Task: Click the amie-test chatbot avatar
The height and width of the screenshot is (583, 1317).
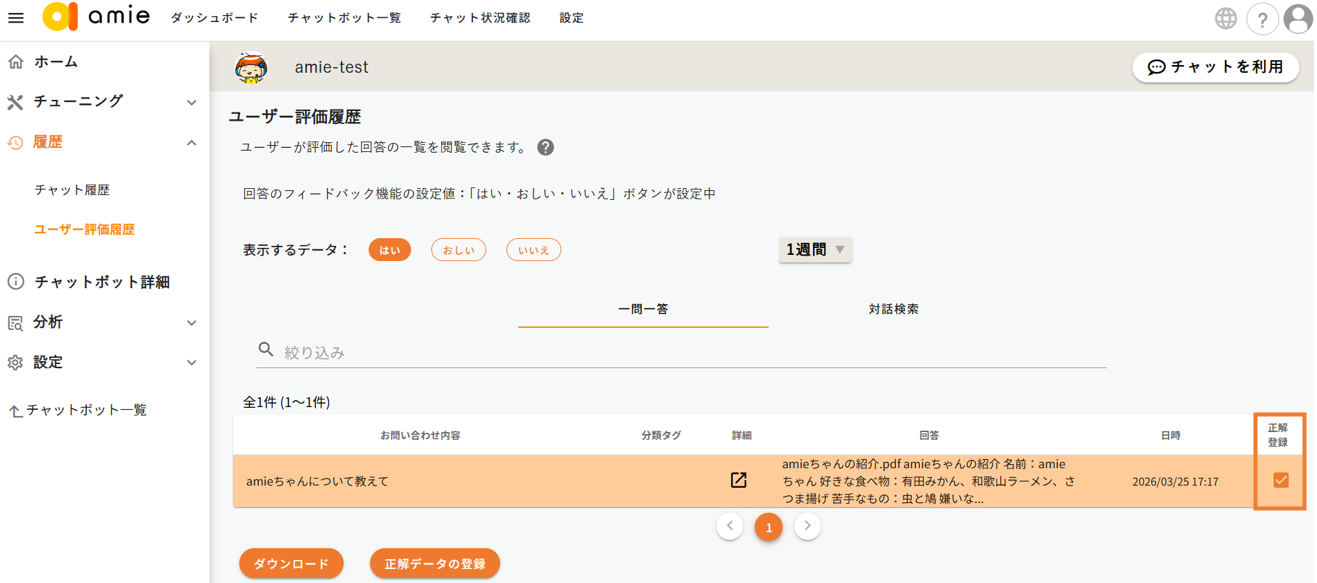Action: pos(250,67)
